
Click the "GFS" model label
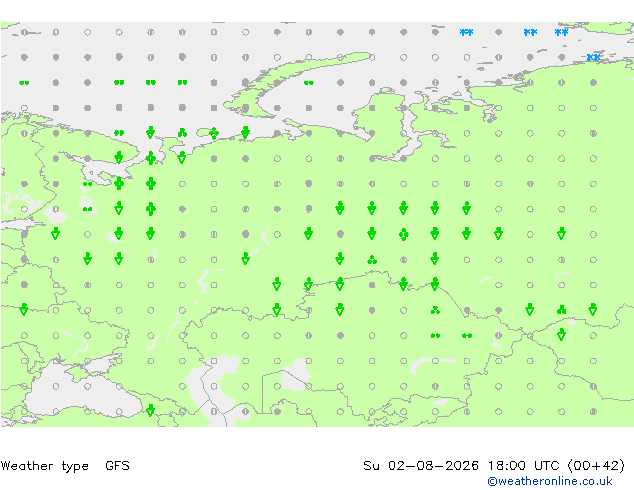(x=117, y=466)
